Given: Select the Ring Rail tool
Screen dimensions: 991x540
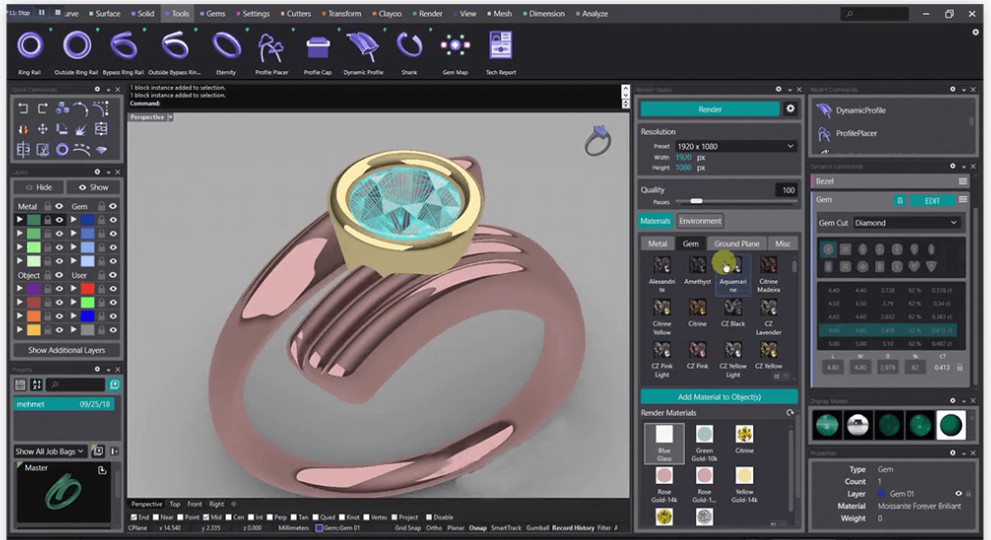Looking at the screenshot, I should point(30,46).
